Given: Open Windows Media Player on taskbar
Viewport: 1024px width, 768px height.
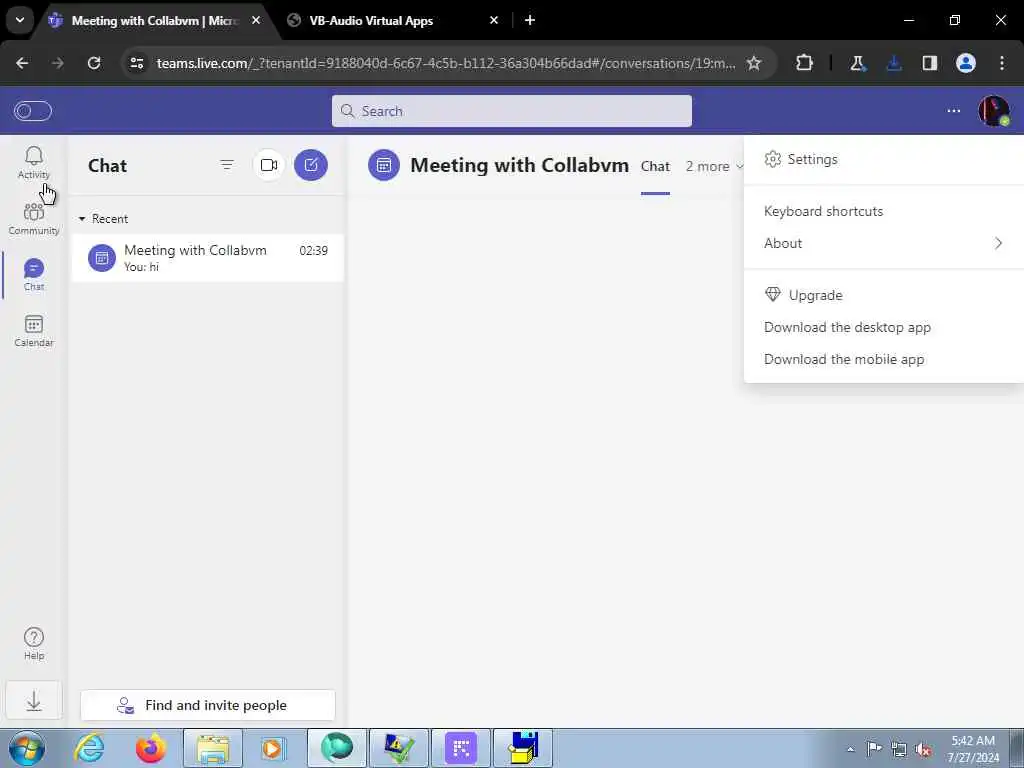Looking at the screenshot, I should click(272, 748).
